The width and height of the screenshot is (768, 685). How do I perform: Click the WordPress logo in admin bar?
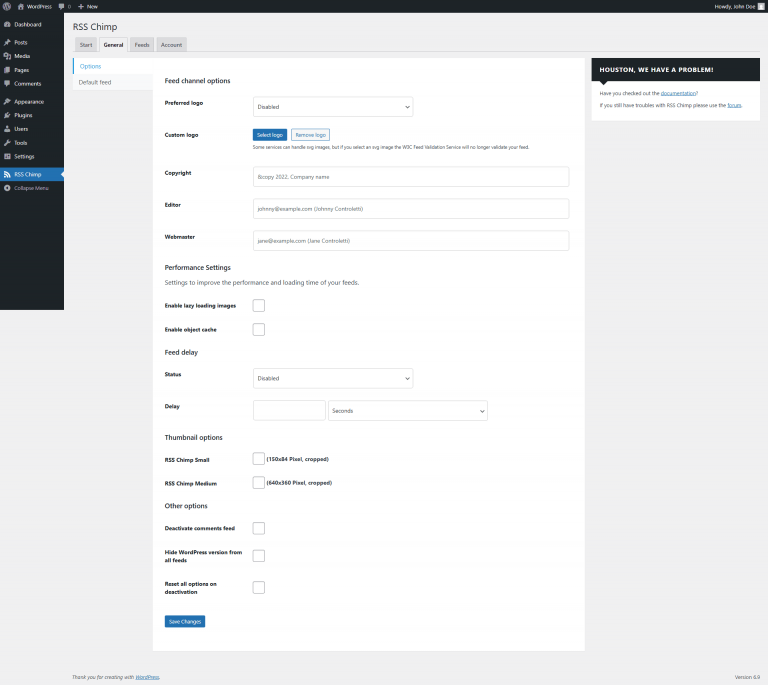[x=7, y=6]
